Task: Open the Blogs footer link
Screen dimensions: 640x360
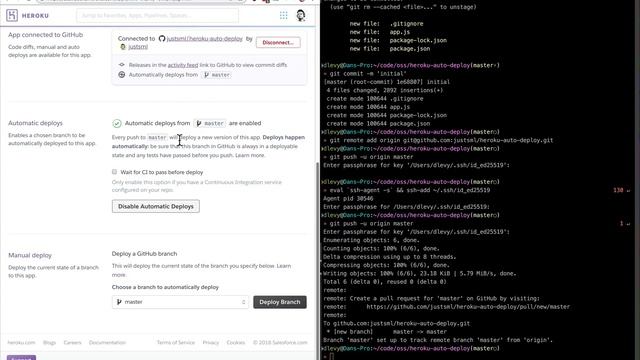Action: 49,342
